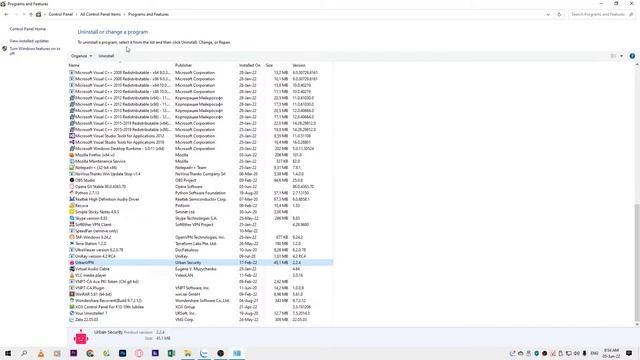The width and height of the screenshot is (640, 360).
Task: Expand the address bar history dropdown
Action: (x=548, y=14)
